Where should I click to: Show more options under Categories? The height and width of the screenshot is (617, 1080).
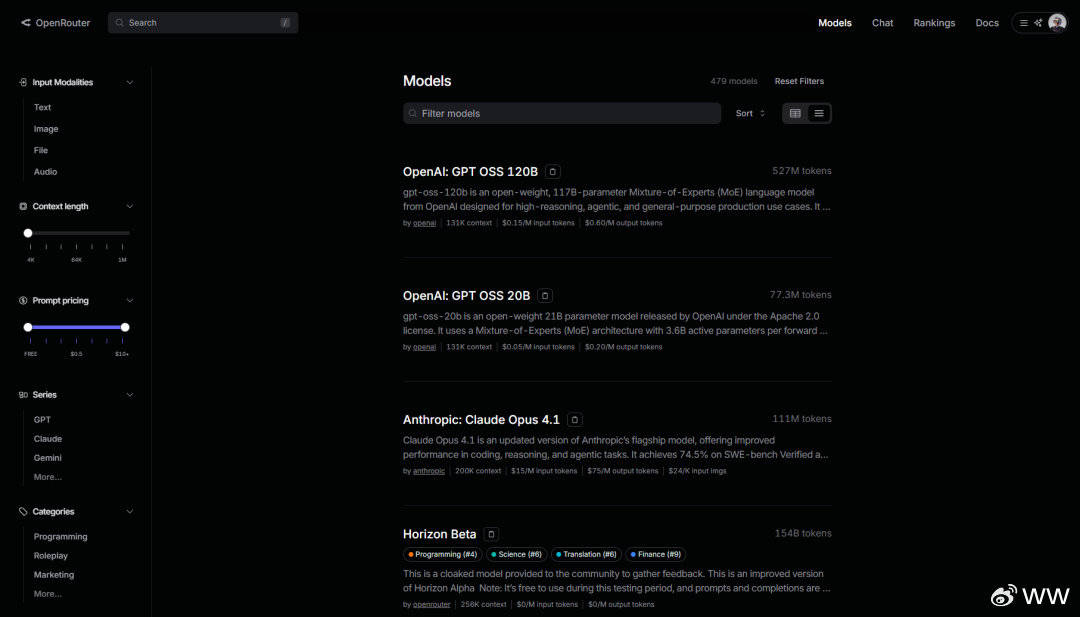(48, 594)
